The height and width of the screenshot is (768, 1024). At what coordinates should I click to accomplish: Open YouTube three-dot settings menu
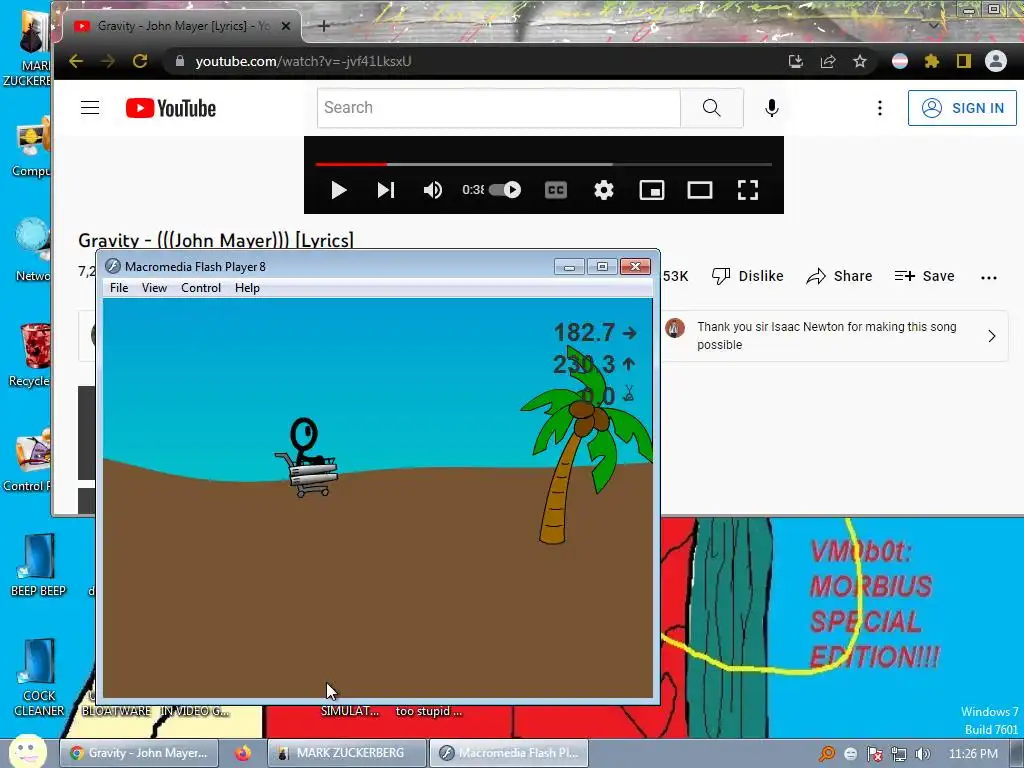880,108
